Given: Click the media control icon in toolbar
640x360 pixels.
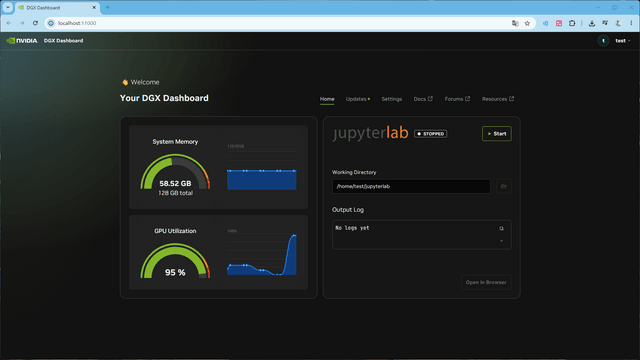Looking at the screenshot, I should coord(605,23).
